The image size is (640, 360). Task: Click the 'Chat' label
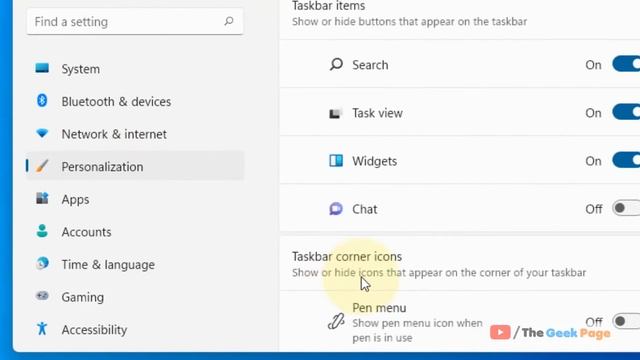pos(364,209)
